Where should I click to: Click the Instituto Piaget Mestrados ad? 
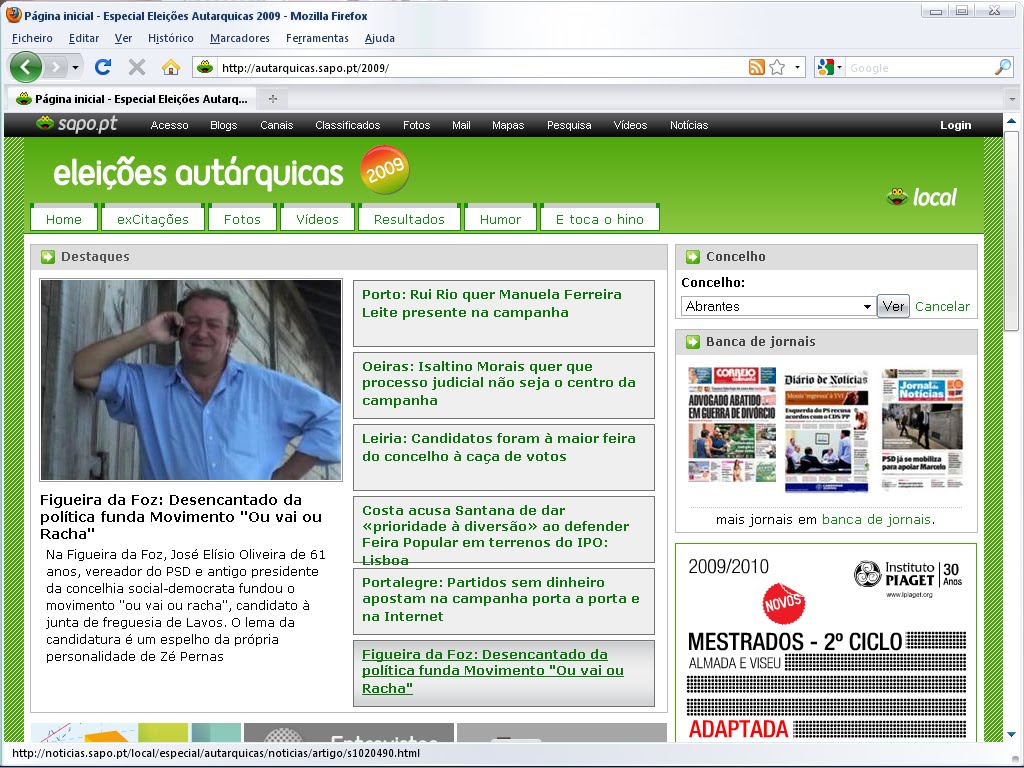point(826,643)
